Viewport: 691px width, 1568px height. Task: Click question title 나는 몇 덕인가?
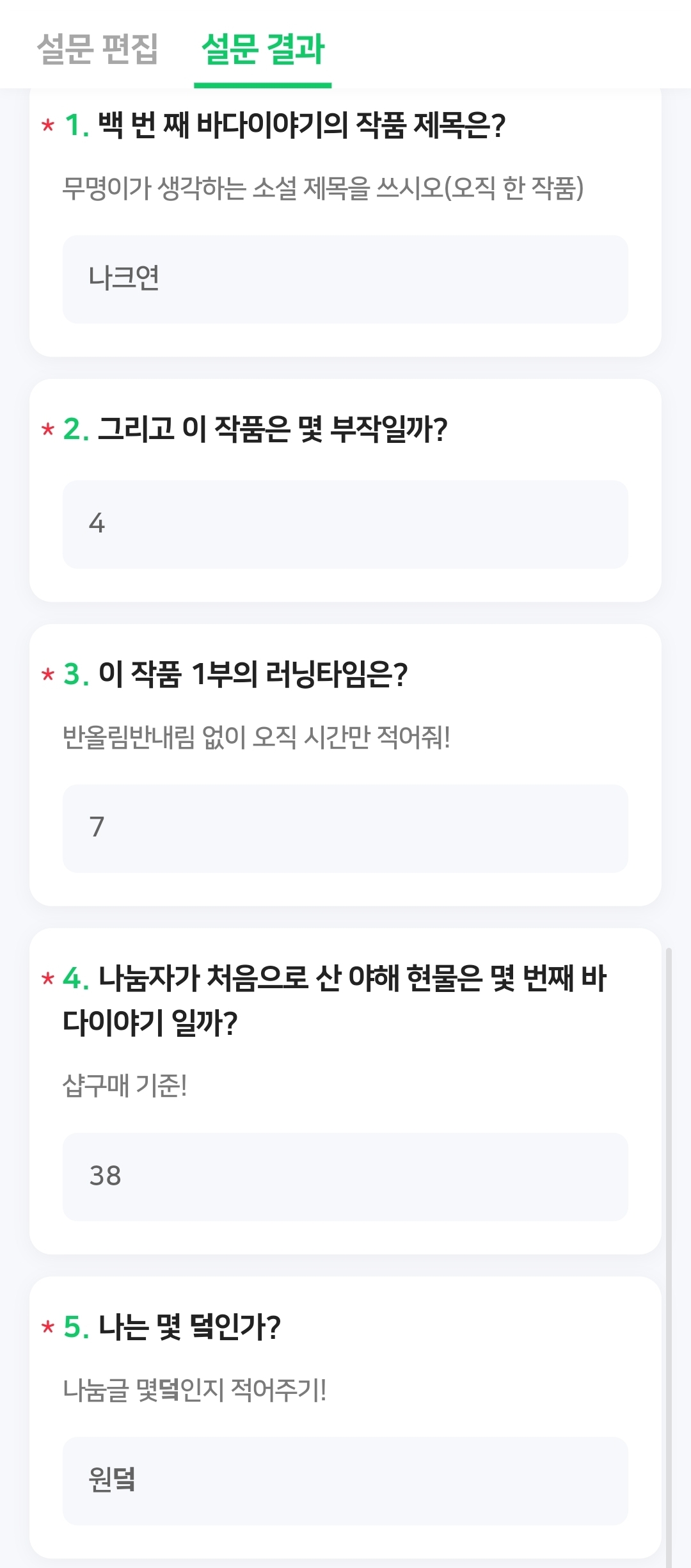point(189,1327)
